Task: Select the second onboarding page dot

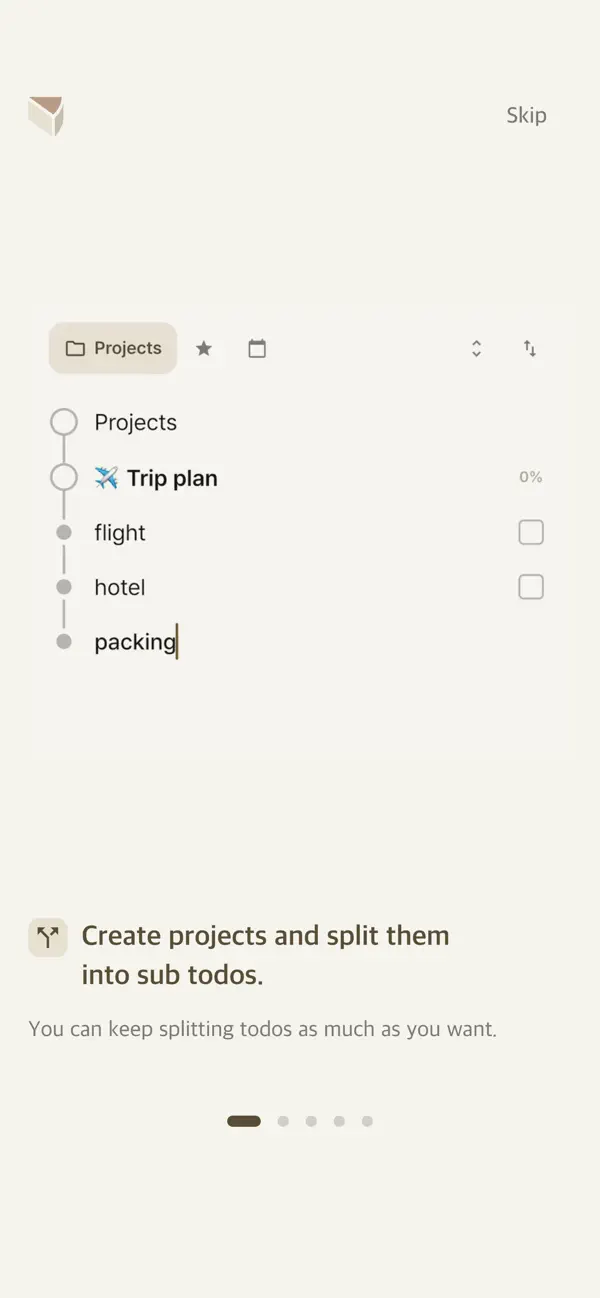Action: click(283, 1121)
